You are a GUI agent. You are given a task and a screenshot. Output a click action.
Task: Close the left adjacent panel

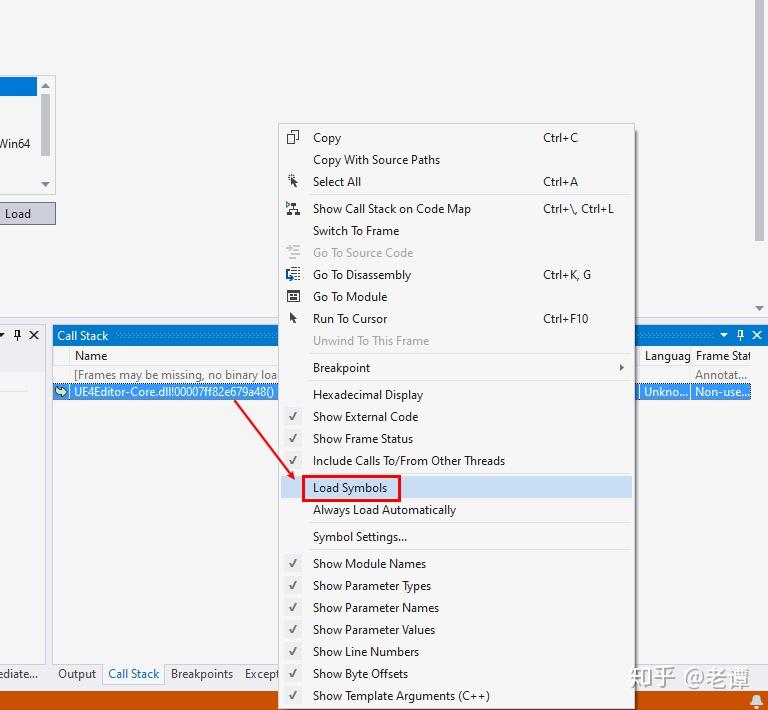point(34,335)
